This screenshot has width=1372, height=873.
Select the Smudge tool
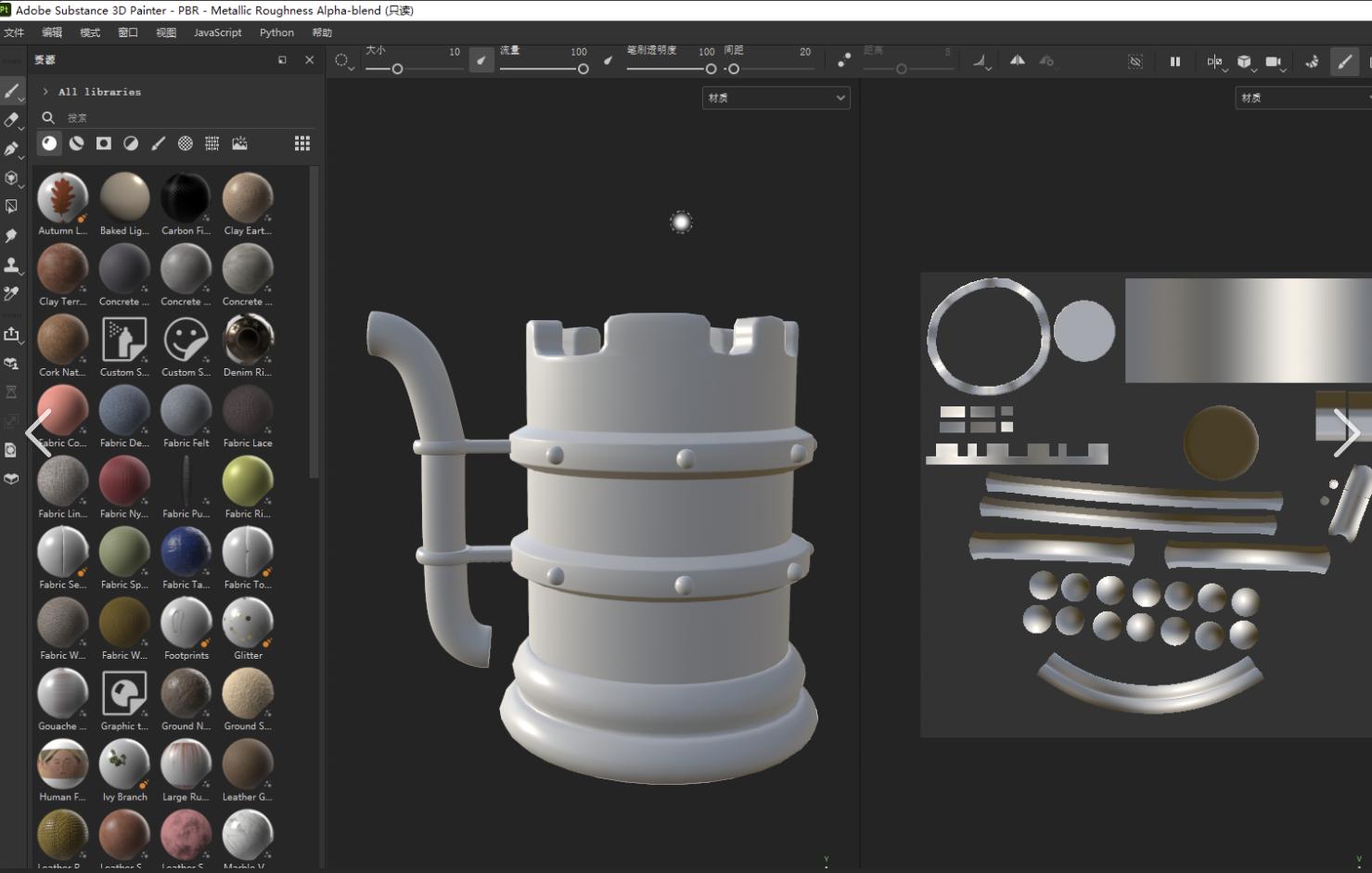pyautogui.click(x=11, y=236)
